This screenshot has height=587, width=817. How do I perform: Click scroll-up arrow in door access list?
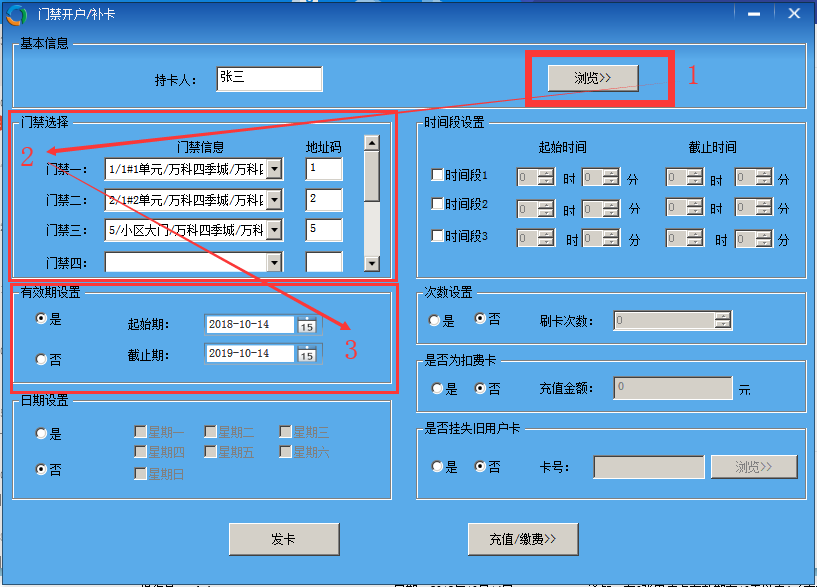pyautogui.click(x=371, y=144)
